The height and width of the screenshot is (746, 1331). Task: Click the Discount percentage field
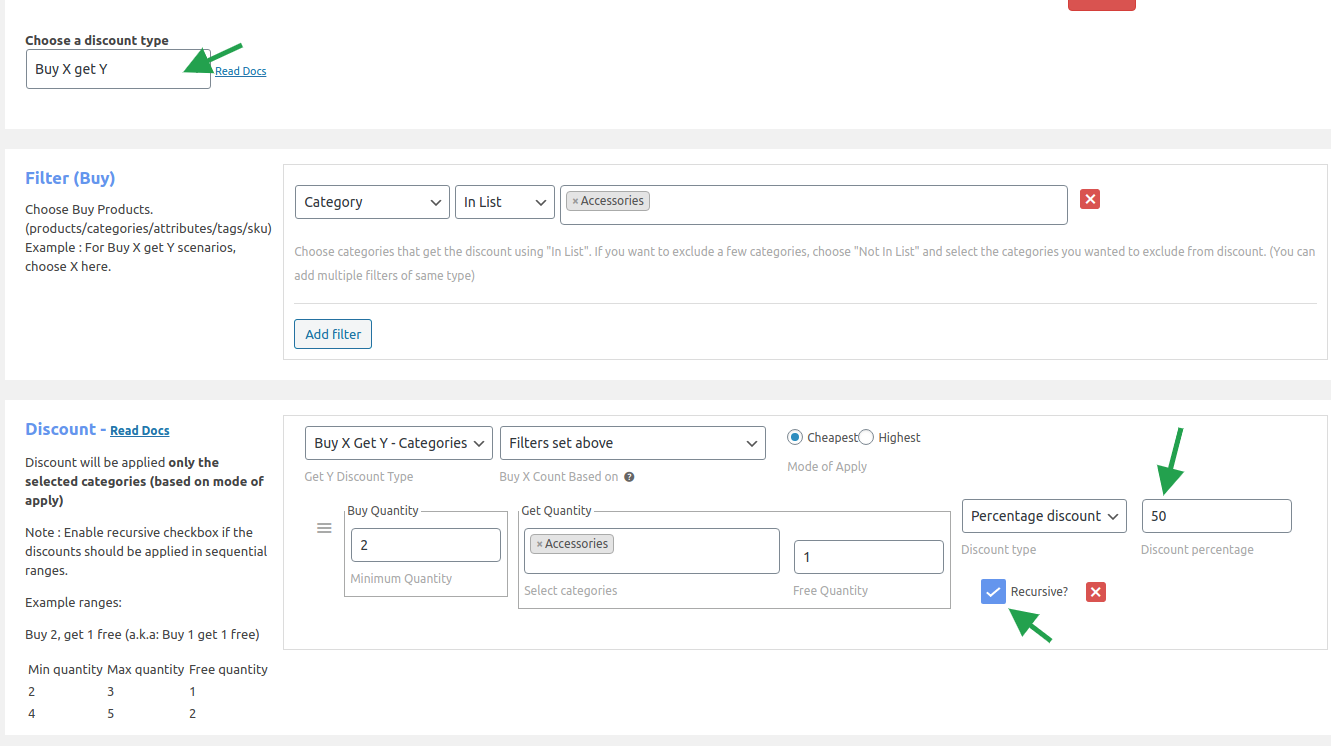1216,516
